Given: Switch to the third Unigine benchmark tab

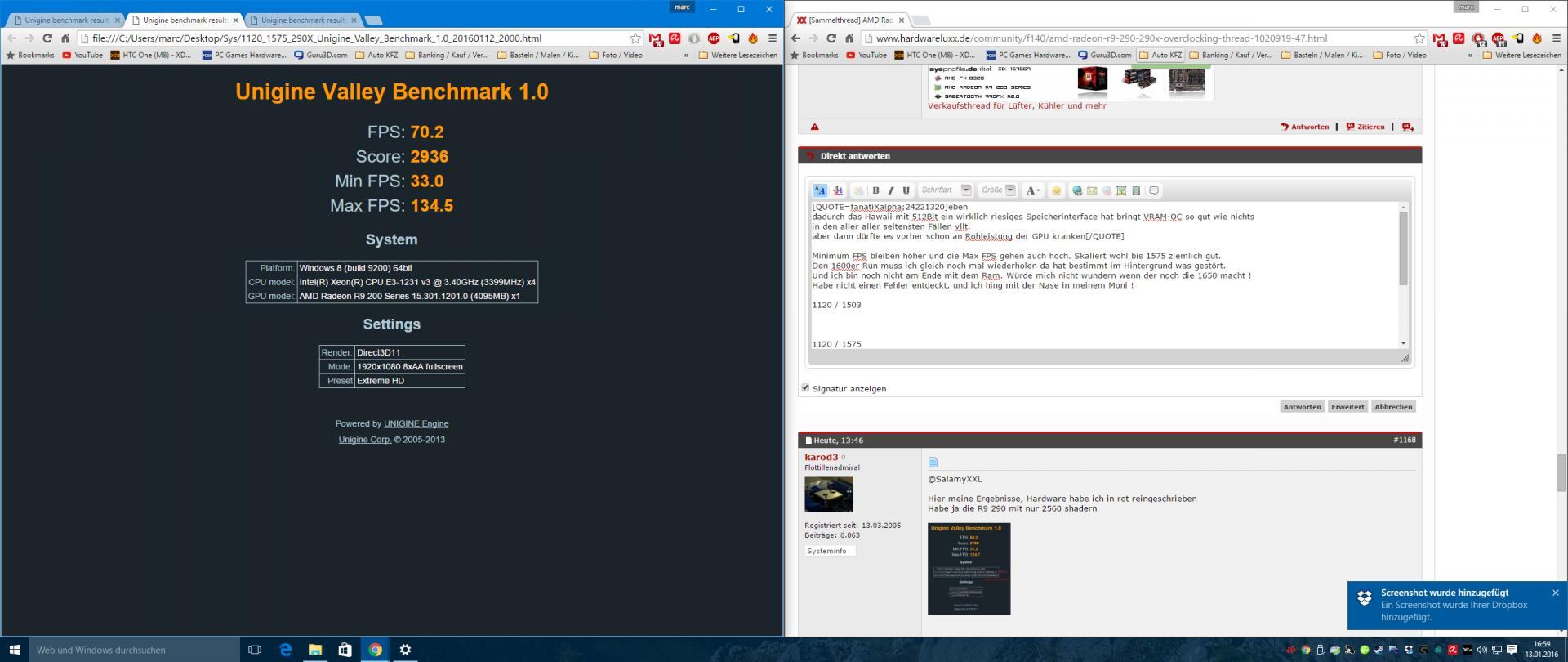Looking at the screenshot, I should 303,20.
